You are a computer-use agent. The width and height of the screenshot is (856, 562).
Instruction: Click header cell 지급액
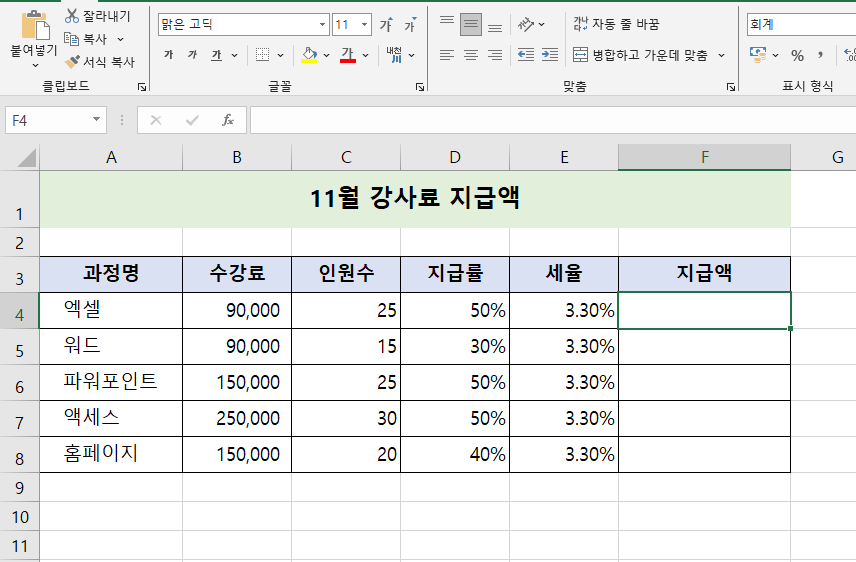point(704,274)
